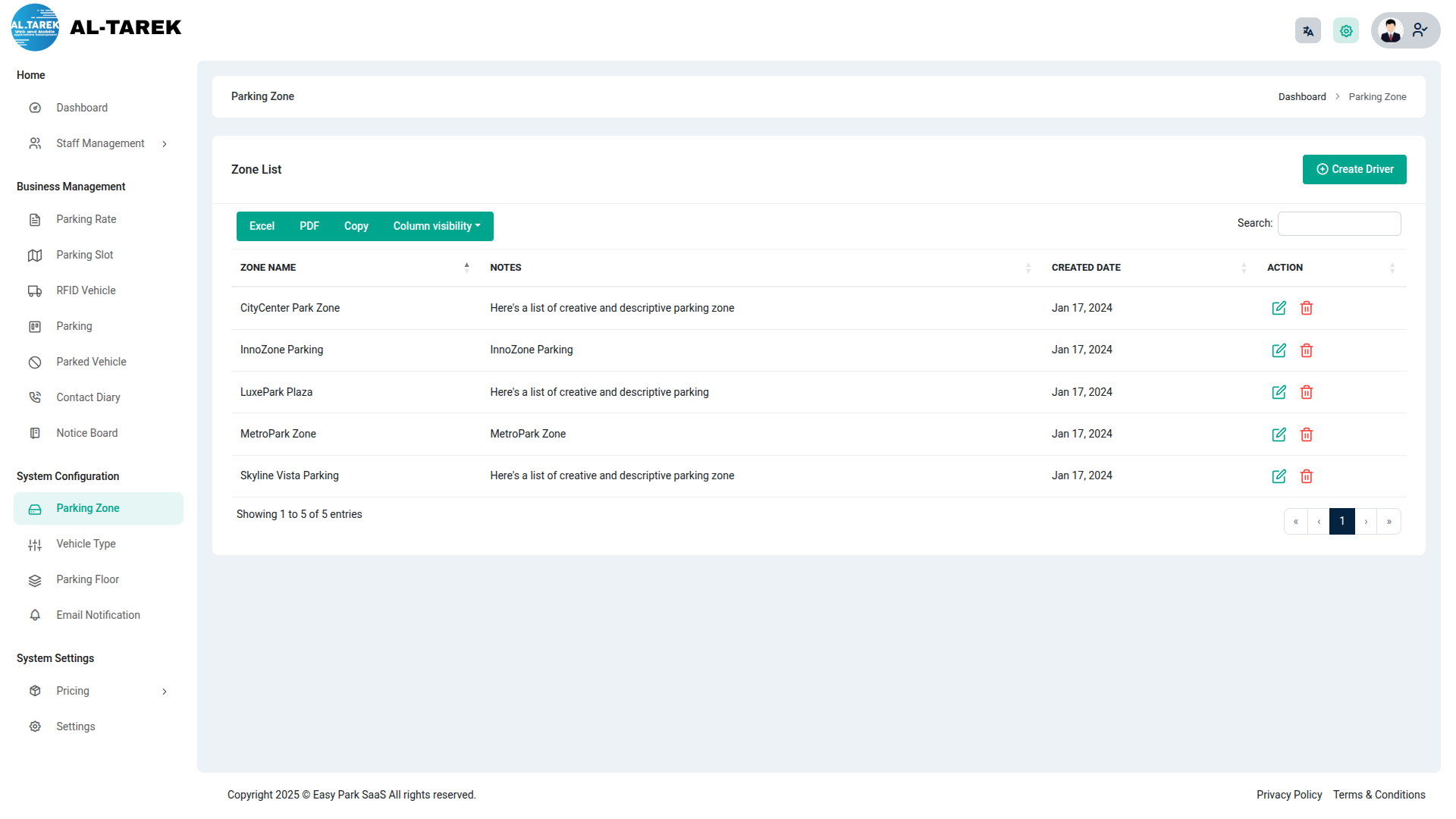Screen dimensions: 1456x819
Task: Click edit icon for LuxePark Plaza
Action: (x=1279, y=392)
